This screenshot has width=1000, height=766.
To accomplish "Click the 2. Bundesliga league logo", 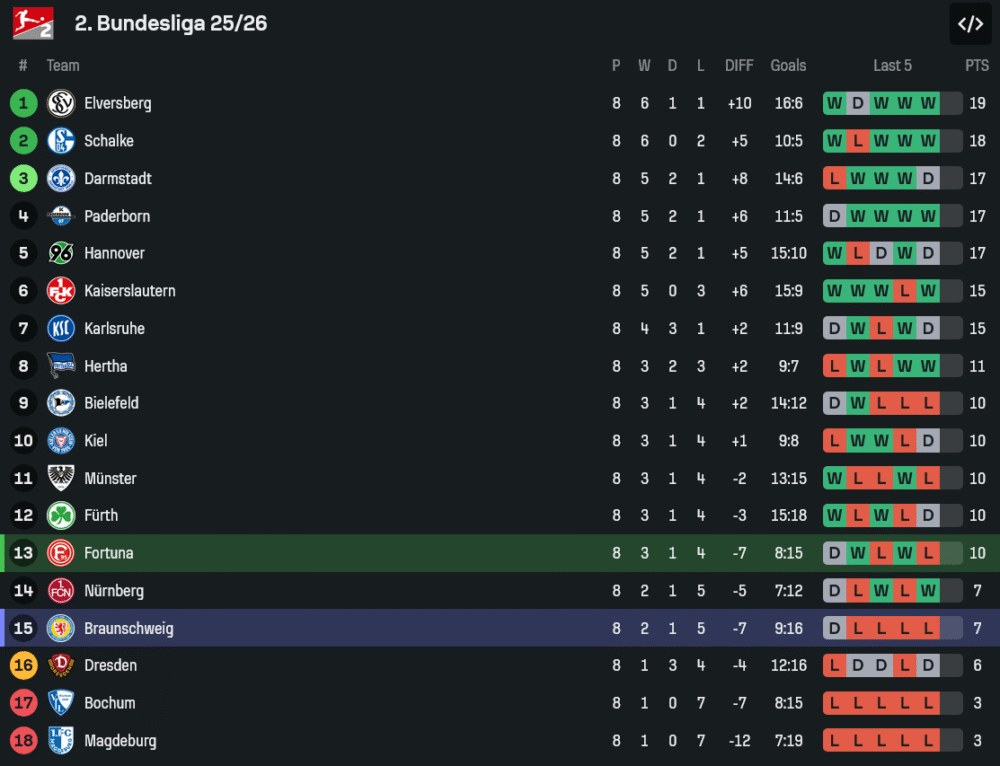I will 33,23.
